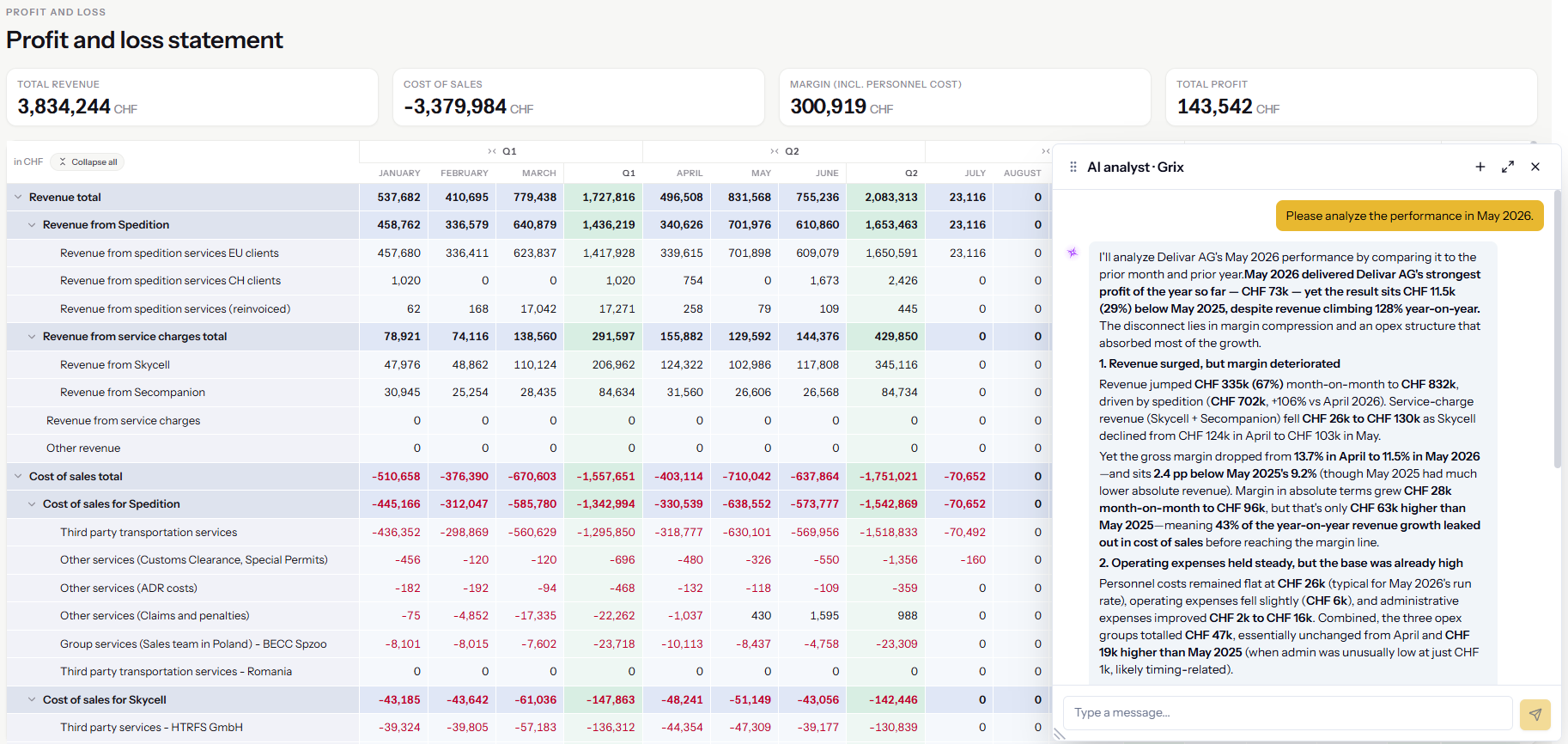Send the chat message
This screenshot has width=1568, height=744.
pyautogui.click(x=1535, y=713)
